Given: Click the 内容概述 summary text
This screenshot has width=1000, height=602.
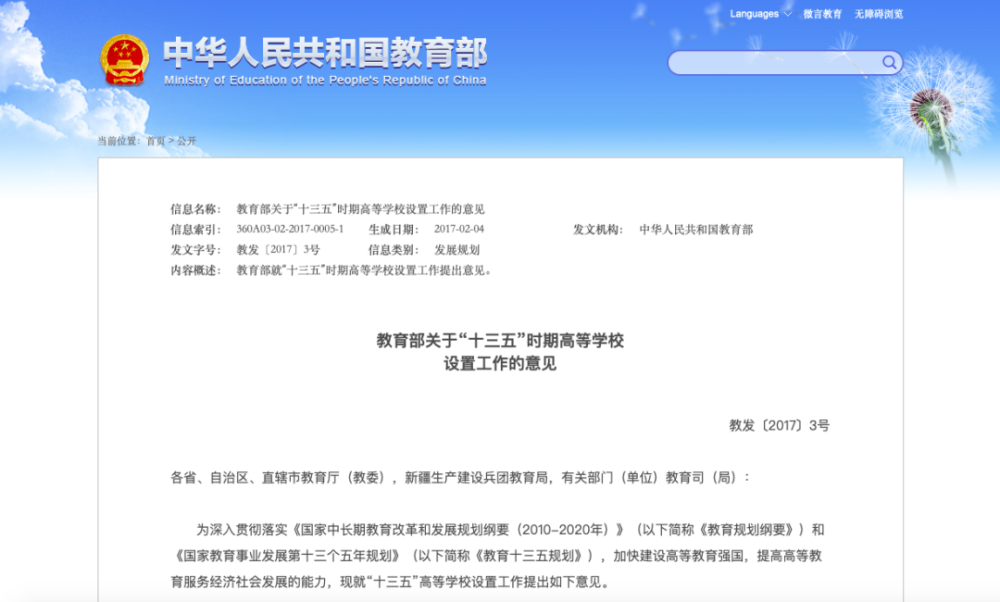Looking at the screenshot, I should pyautogui.click(x=365, y=270).
